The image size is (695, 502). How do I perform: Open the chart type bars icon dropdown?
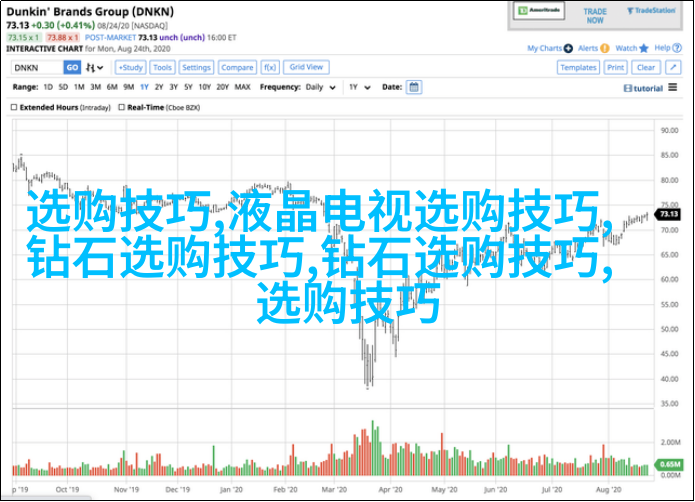[94, 67]
